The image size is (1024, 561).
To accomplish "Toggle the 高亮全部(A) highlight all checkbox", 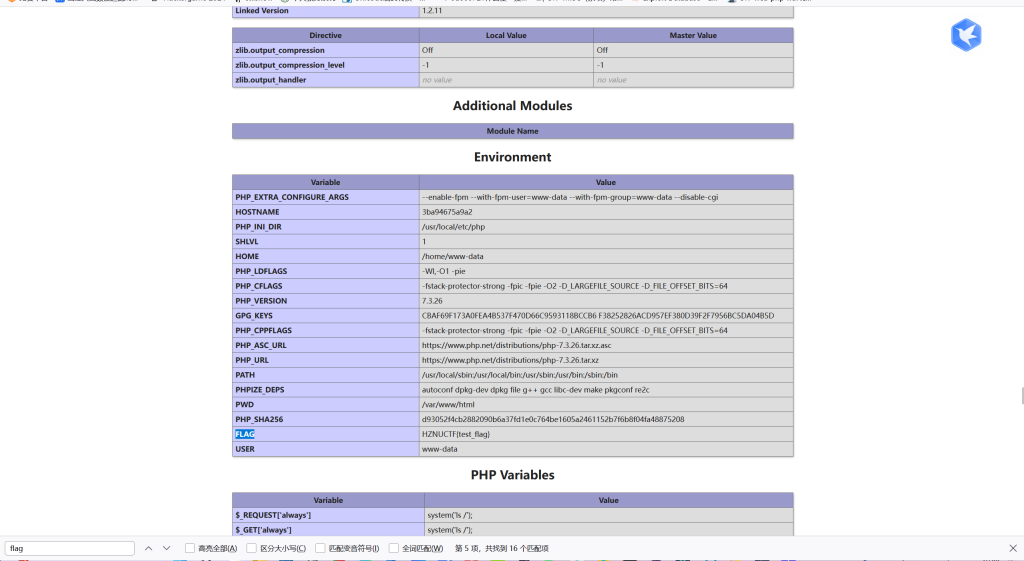I will click(x=189, y=549).
